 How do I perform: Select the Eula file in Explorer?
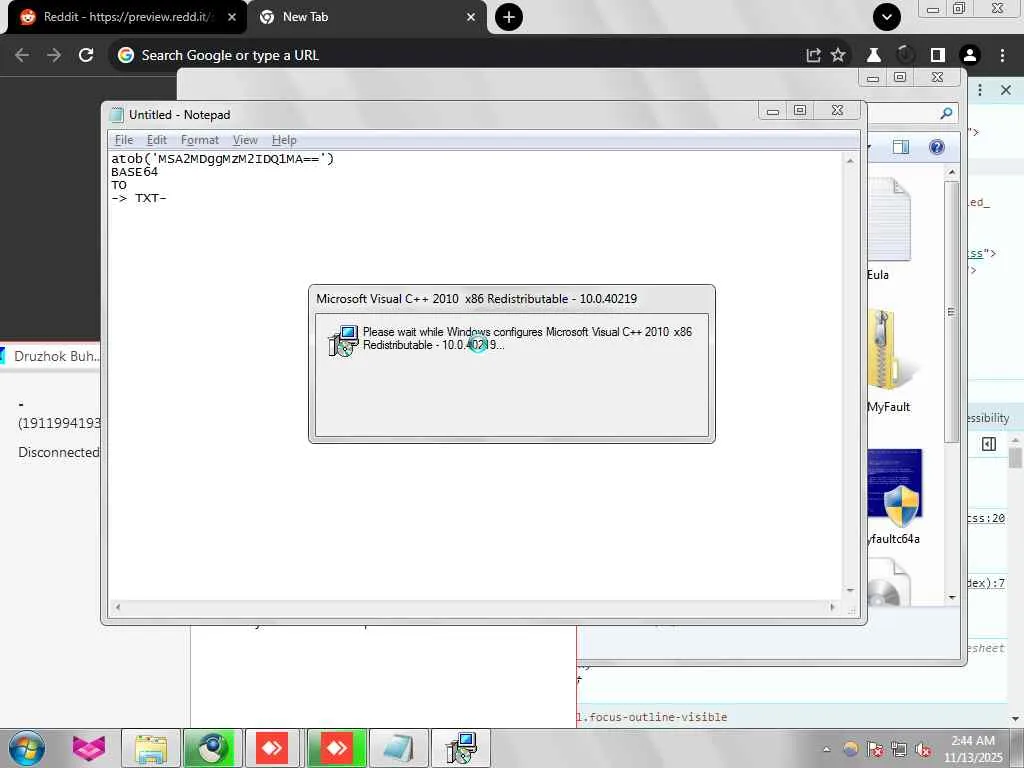[x=887, y=229]
